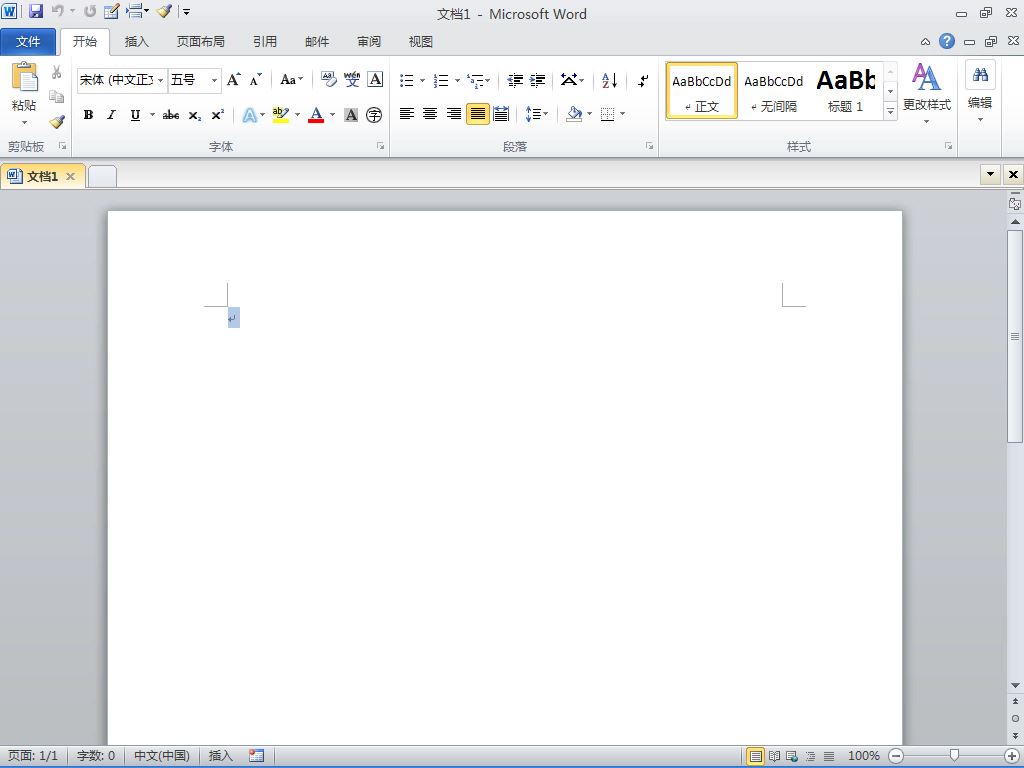The image size is (1024, 768).
Task: Switch to the 审阅 Review tab
Action: pos(369,42)
